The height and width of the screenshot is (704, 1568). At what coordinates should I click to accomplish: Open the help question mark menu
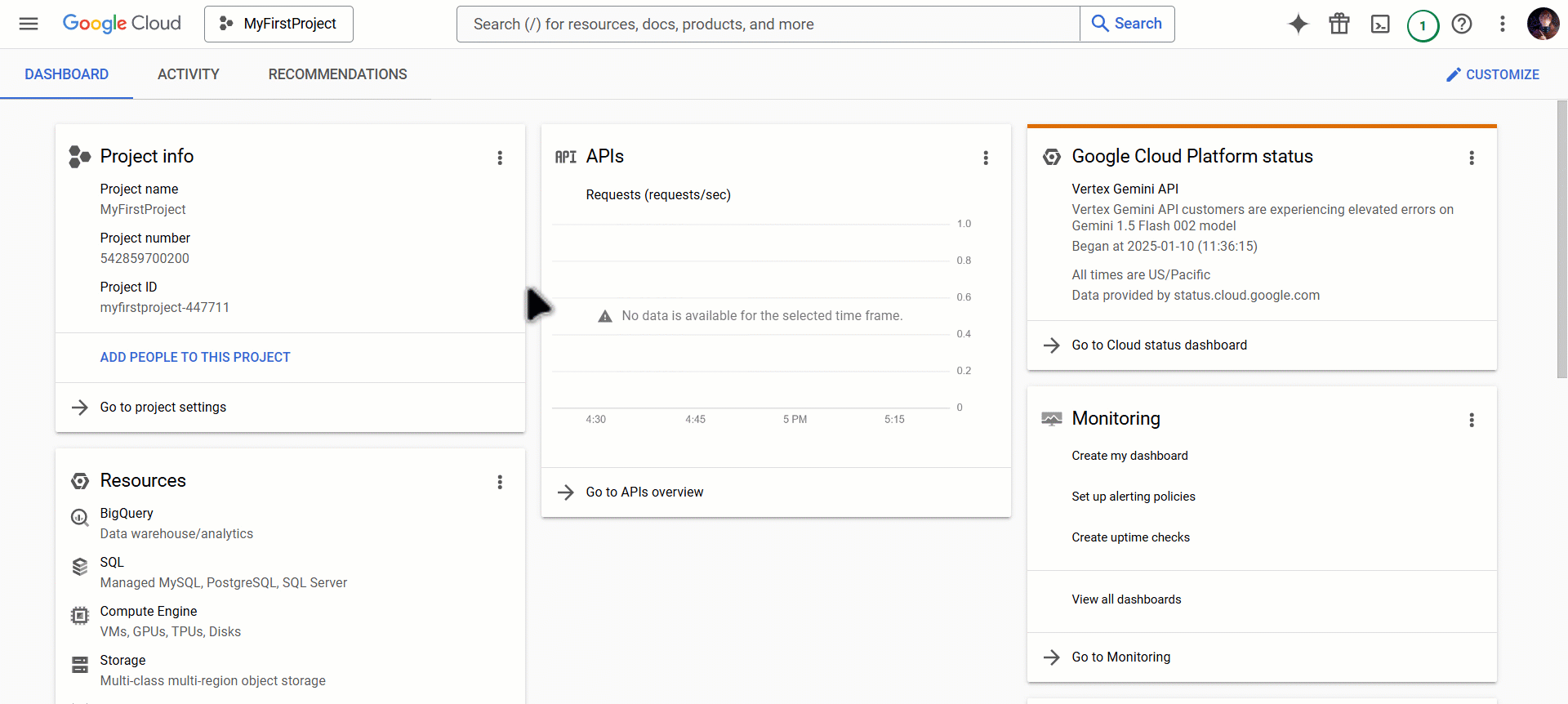(x=1462, y=24)
